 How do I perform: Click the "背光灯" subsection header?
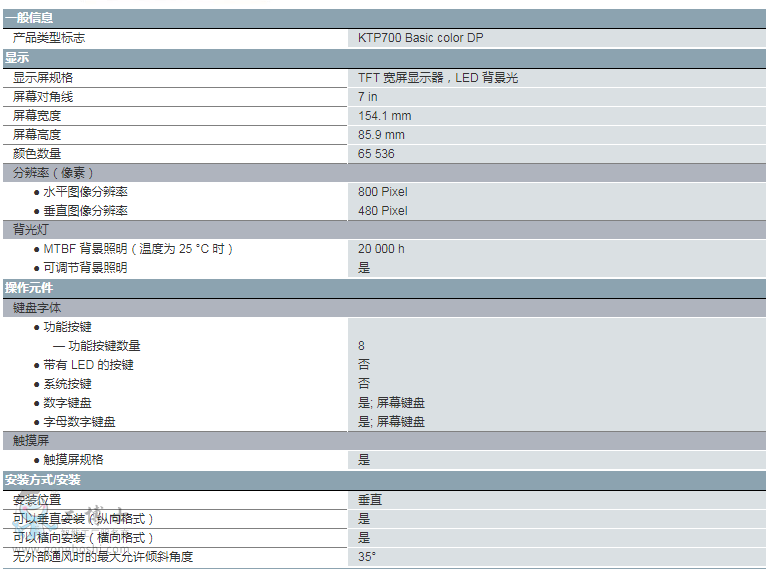30,229
